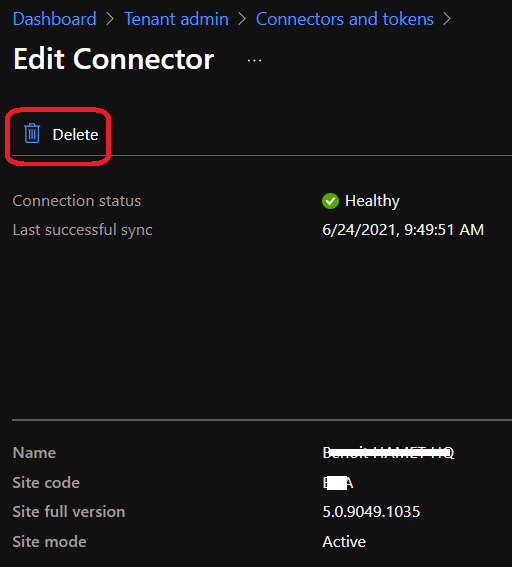Viewport: 512px width, 567px height.
Task: Navigate to Tenant admin breadcrumb
Action: pos(176,19)
